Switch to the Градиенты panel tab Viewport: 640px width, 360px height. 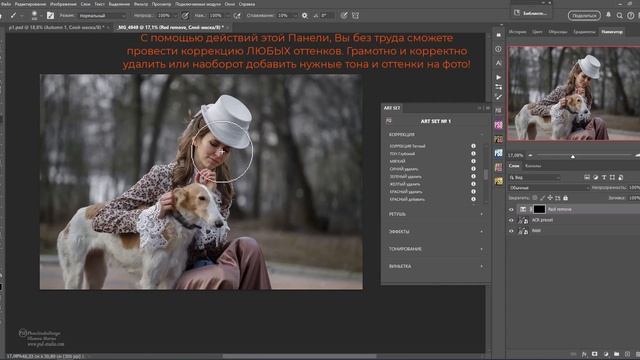tap(584, 32)
